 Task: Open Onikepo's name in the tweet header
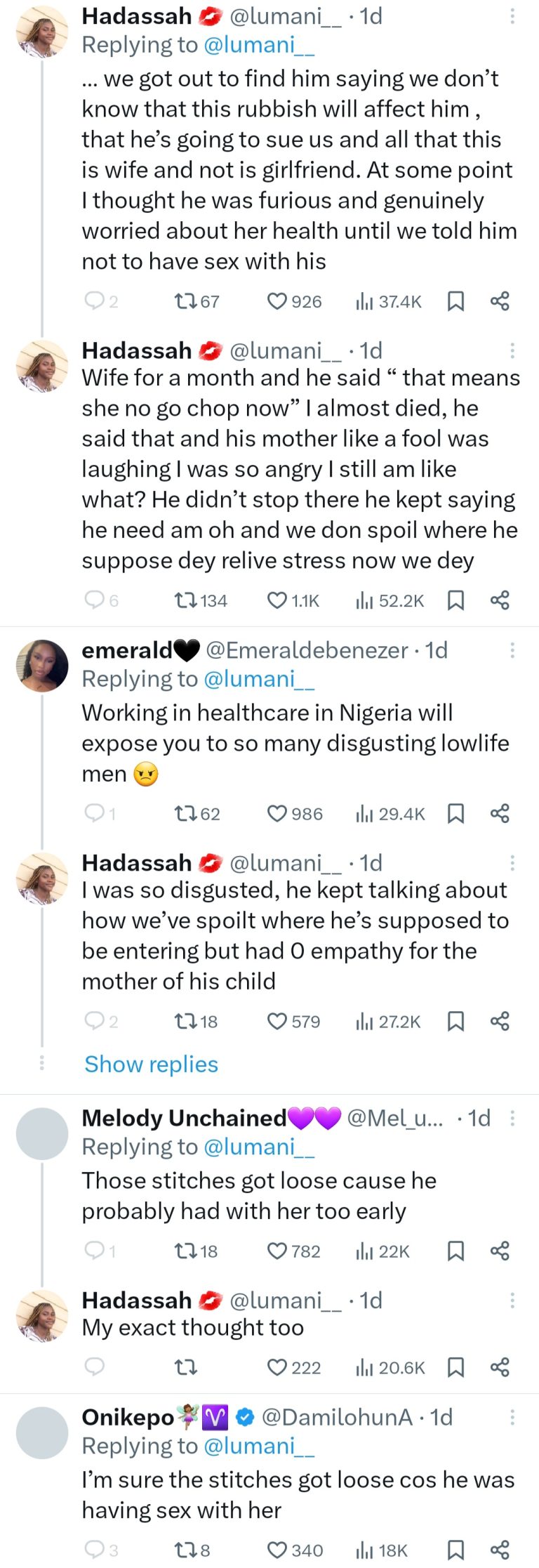point(128,1417)
